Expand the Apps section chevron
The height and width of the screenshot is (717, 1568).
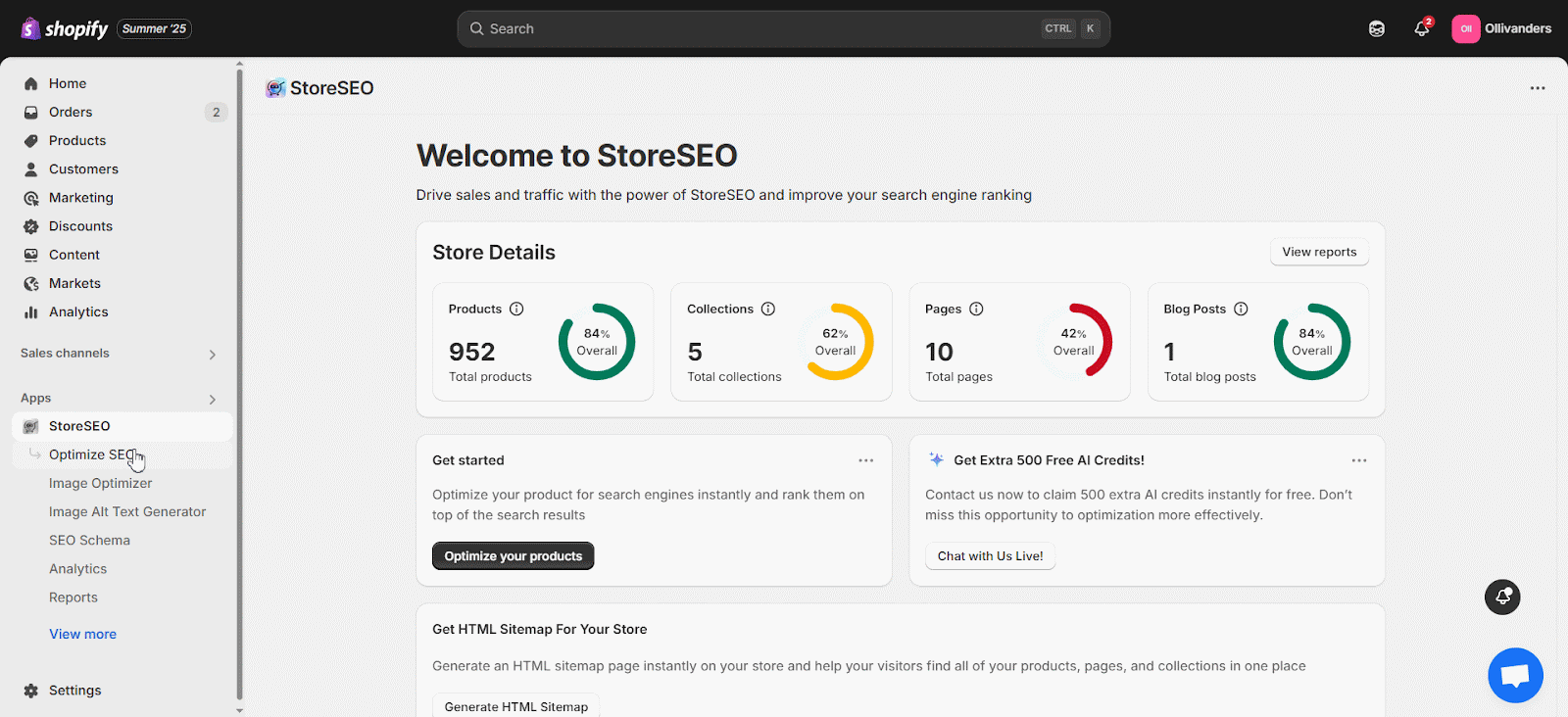213,400
